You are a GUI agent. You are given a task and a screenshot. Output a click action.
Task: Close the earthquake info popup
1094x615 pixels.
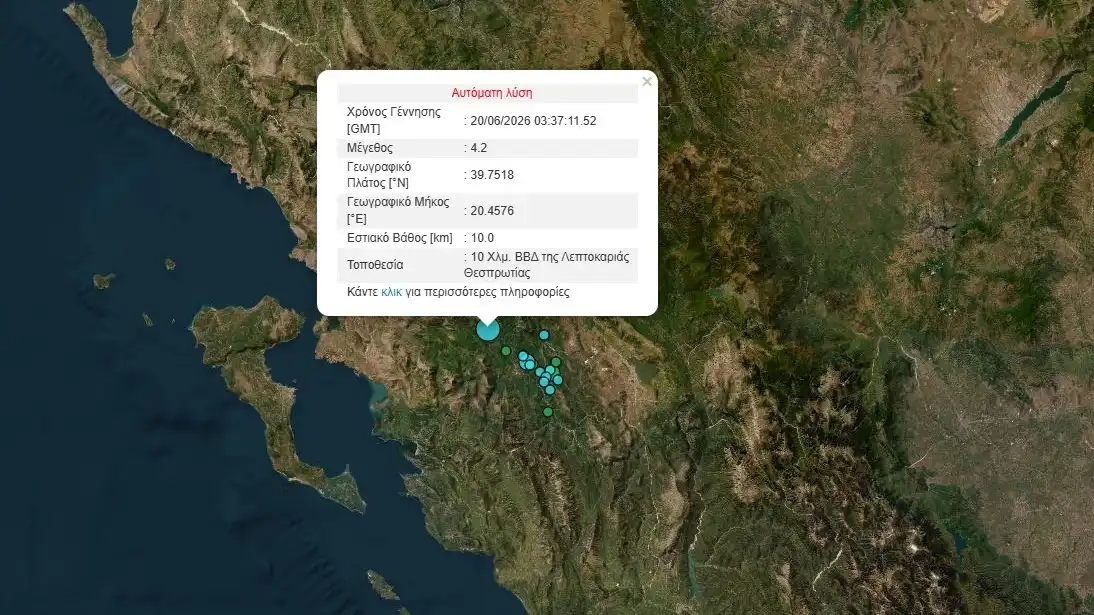click(x=647, y=82)
